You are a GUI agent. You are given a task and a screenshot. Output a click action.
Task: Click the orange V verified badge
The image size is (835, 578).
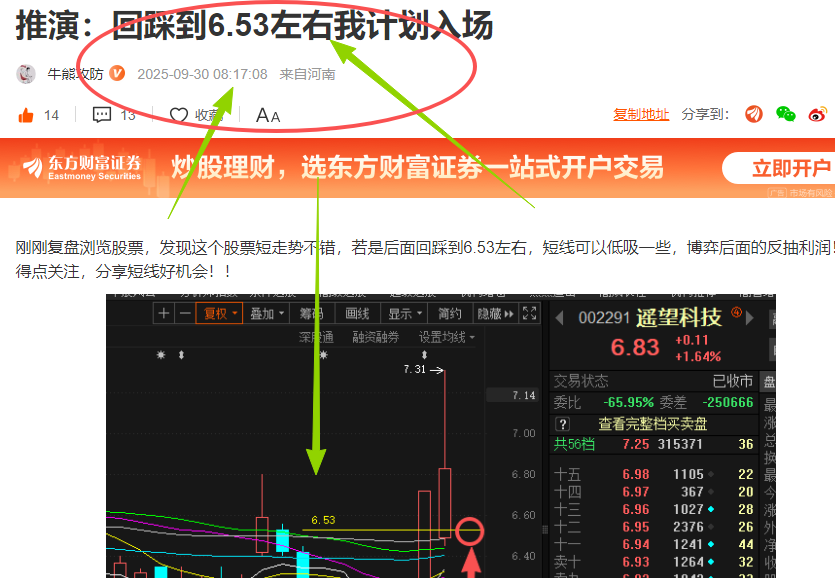117,74
